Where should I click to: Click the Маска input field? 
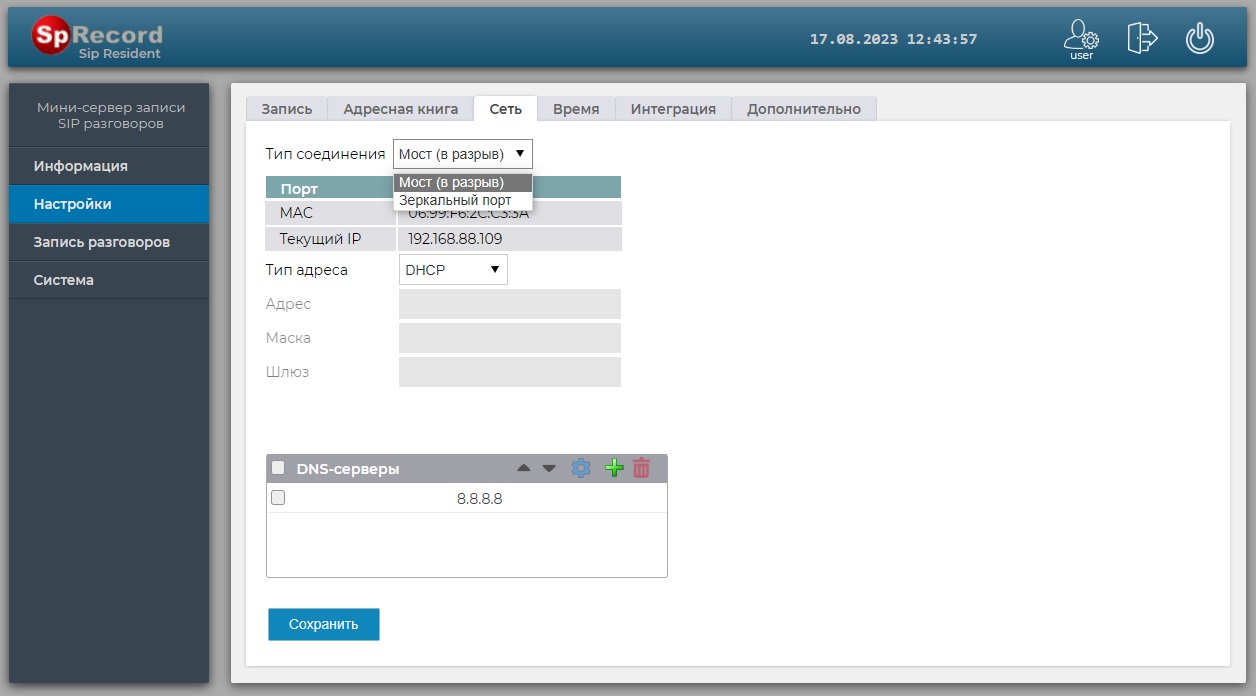(510, 338)
